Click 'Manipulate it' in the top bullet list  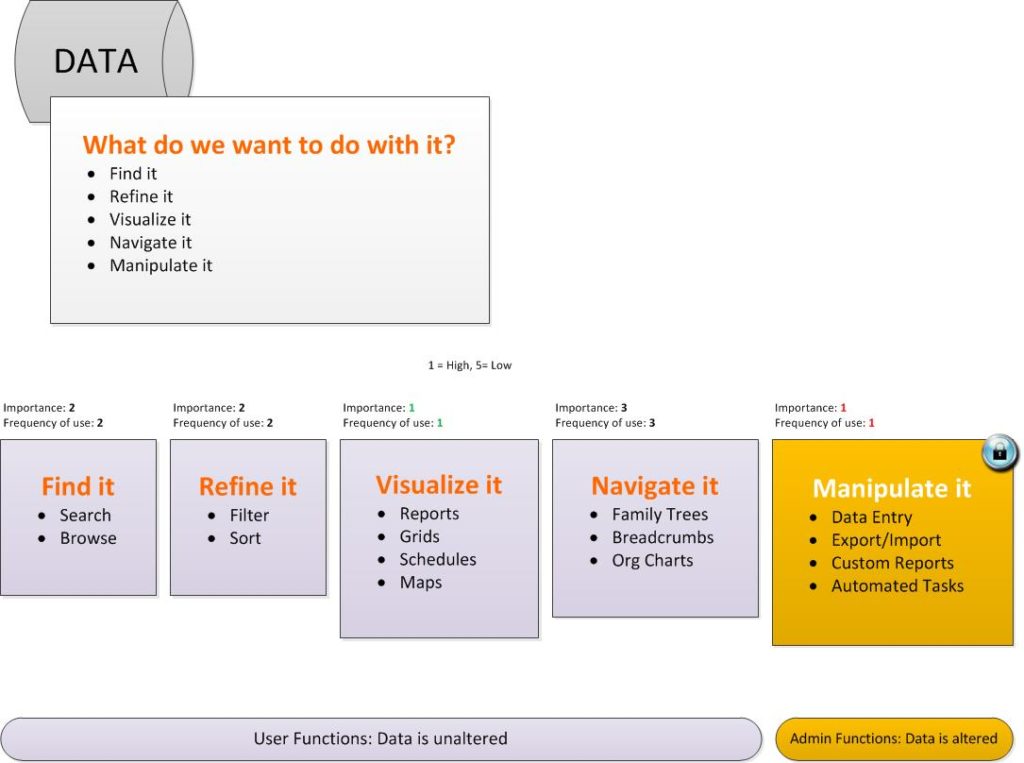[161, 266]
